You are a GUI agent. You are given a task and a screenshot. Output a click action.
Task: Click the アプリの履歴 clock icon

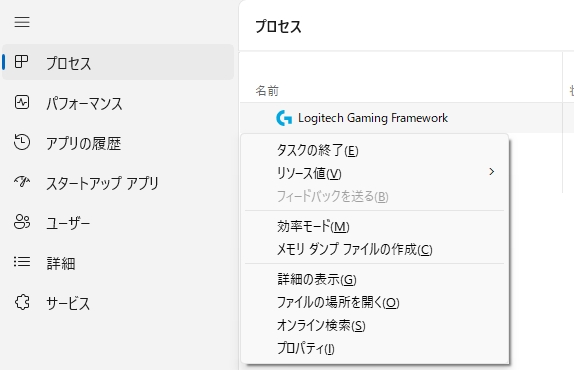(22, 142)
